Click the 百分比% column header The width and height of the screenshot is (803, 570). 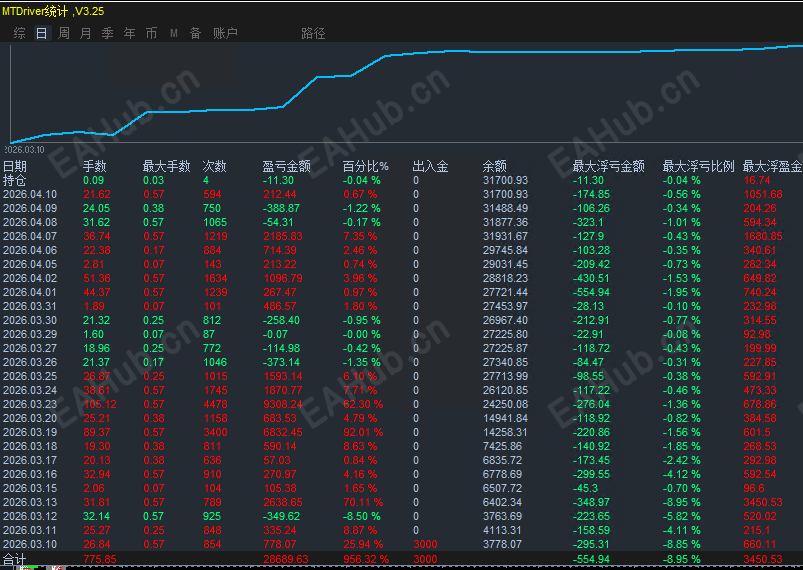(x=366, y=166)
